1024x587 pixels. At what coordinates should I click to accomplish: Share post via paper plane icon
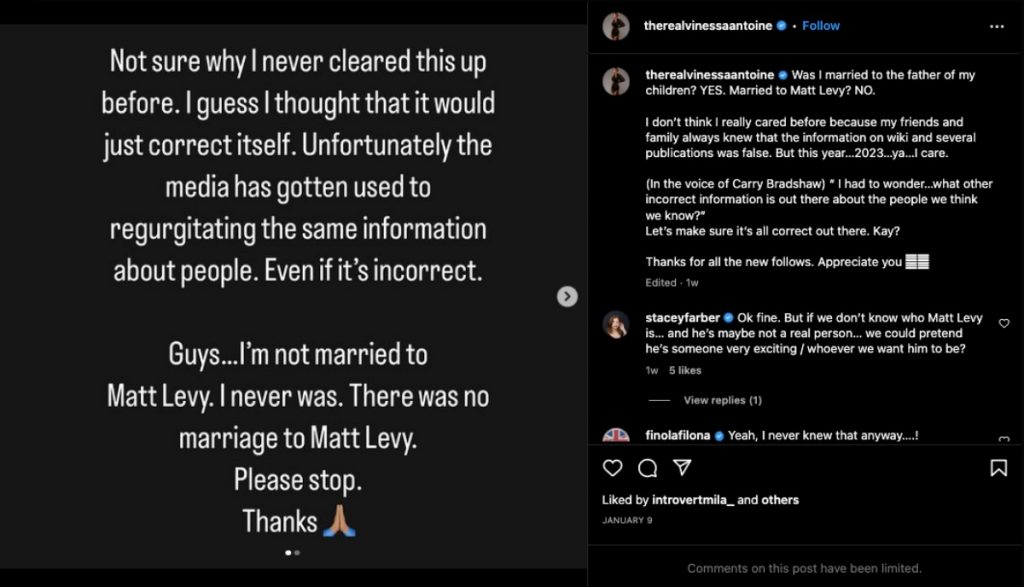682,468
